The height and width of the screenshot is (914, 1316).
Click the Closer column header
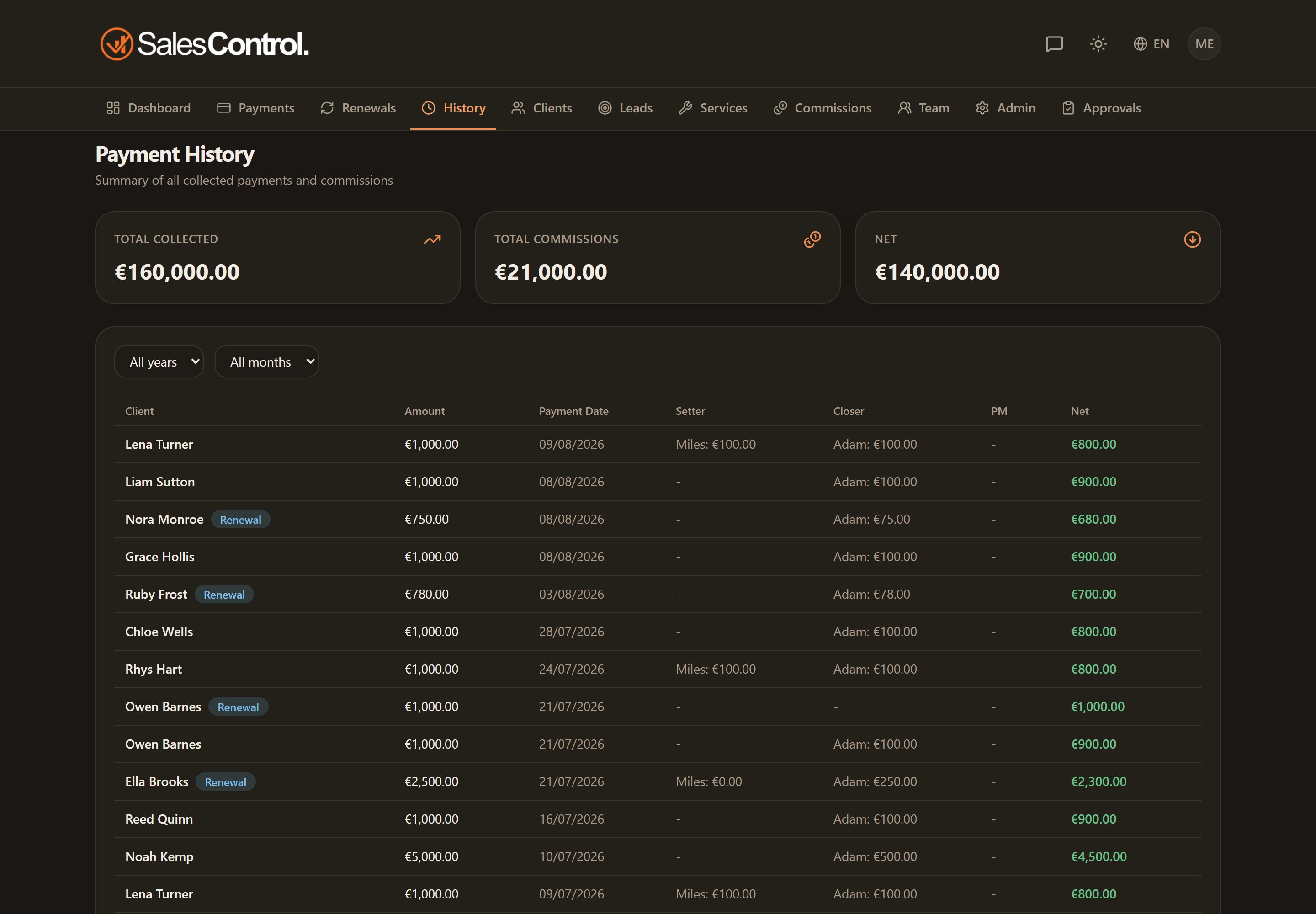point(849,411)
